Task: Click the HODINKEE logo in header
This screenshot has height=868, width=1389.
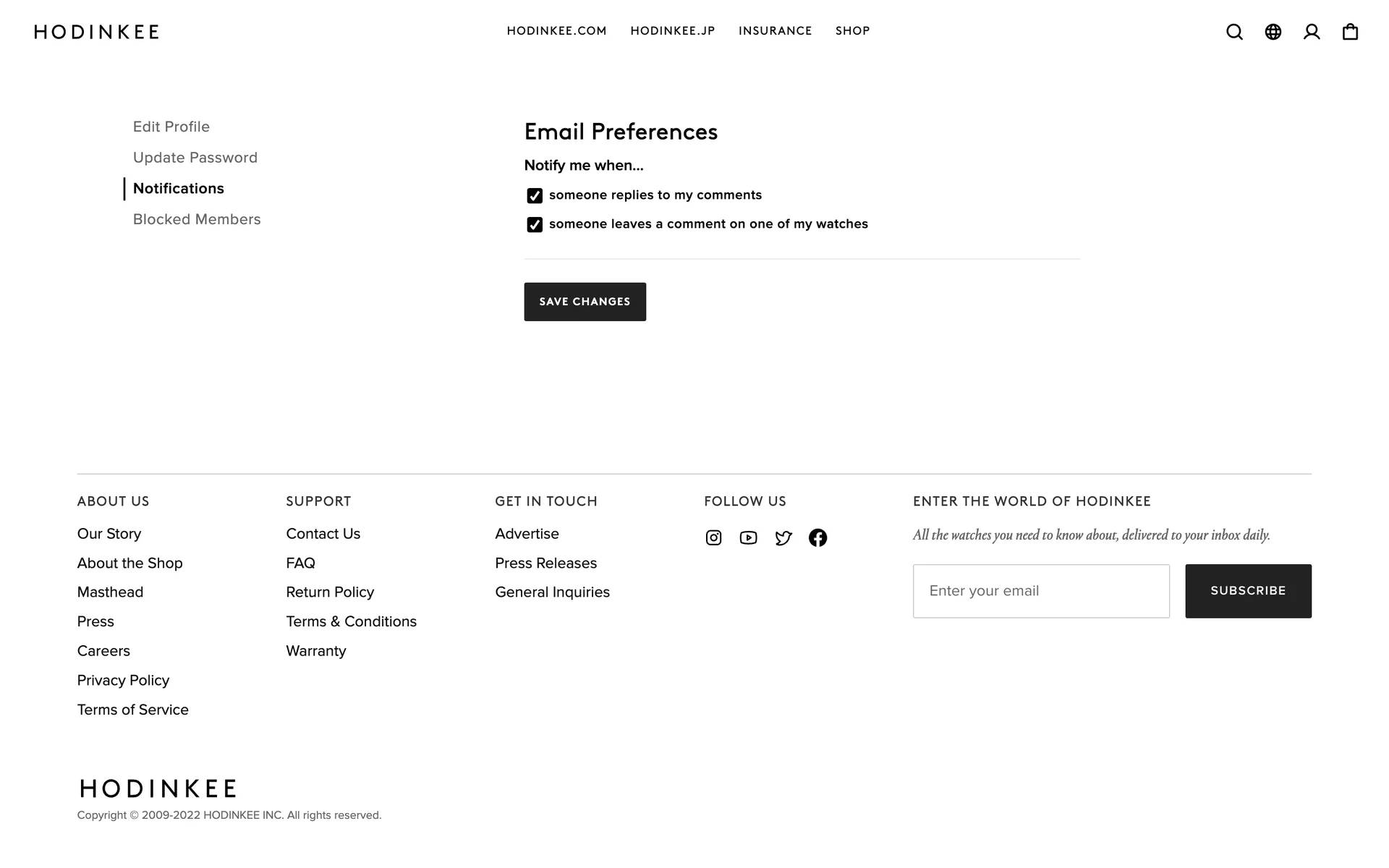Action: tap(97, 32)
